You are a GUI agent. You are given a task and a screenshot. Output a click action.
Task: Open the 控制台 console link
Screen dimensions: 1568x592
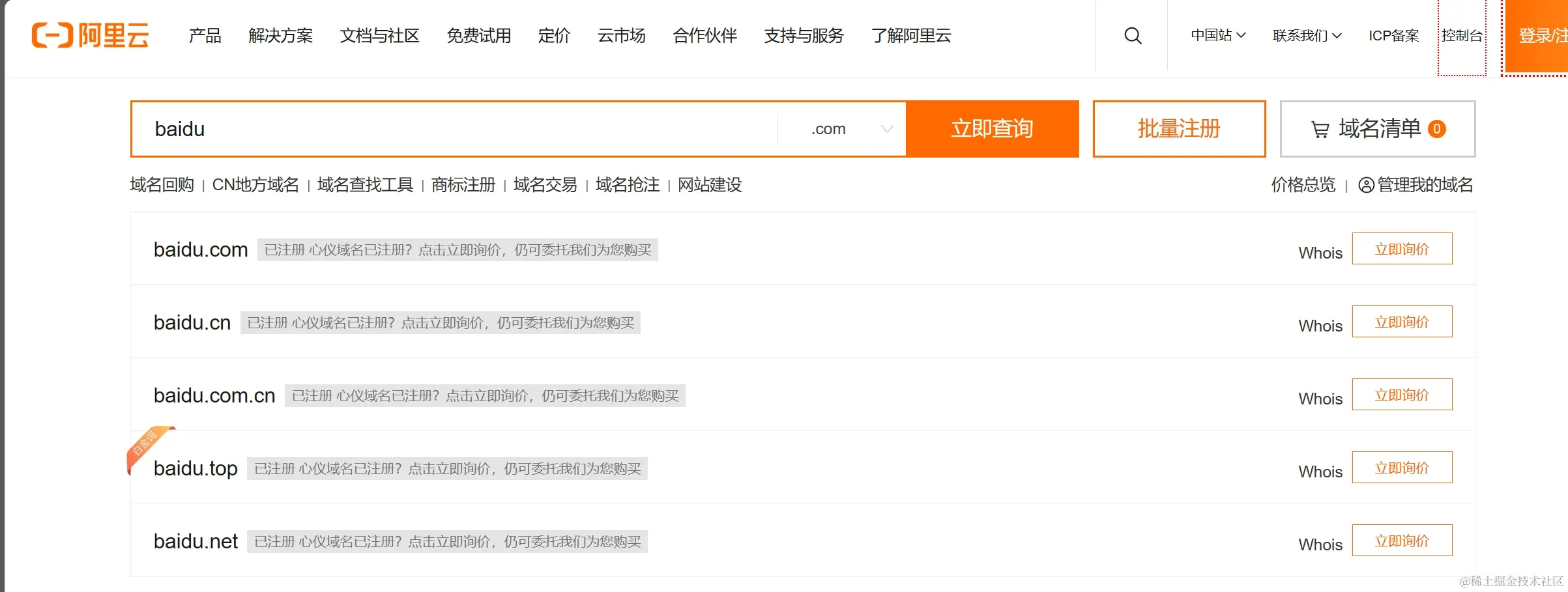point(1462,36)
